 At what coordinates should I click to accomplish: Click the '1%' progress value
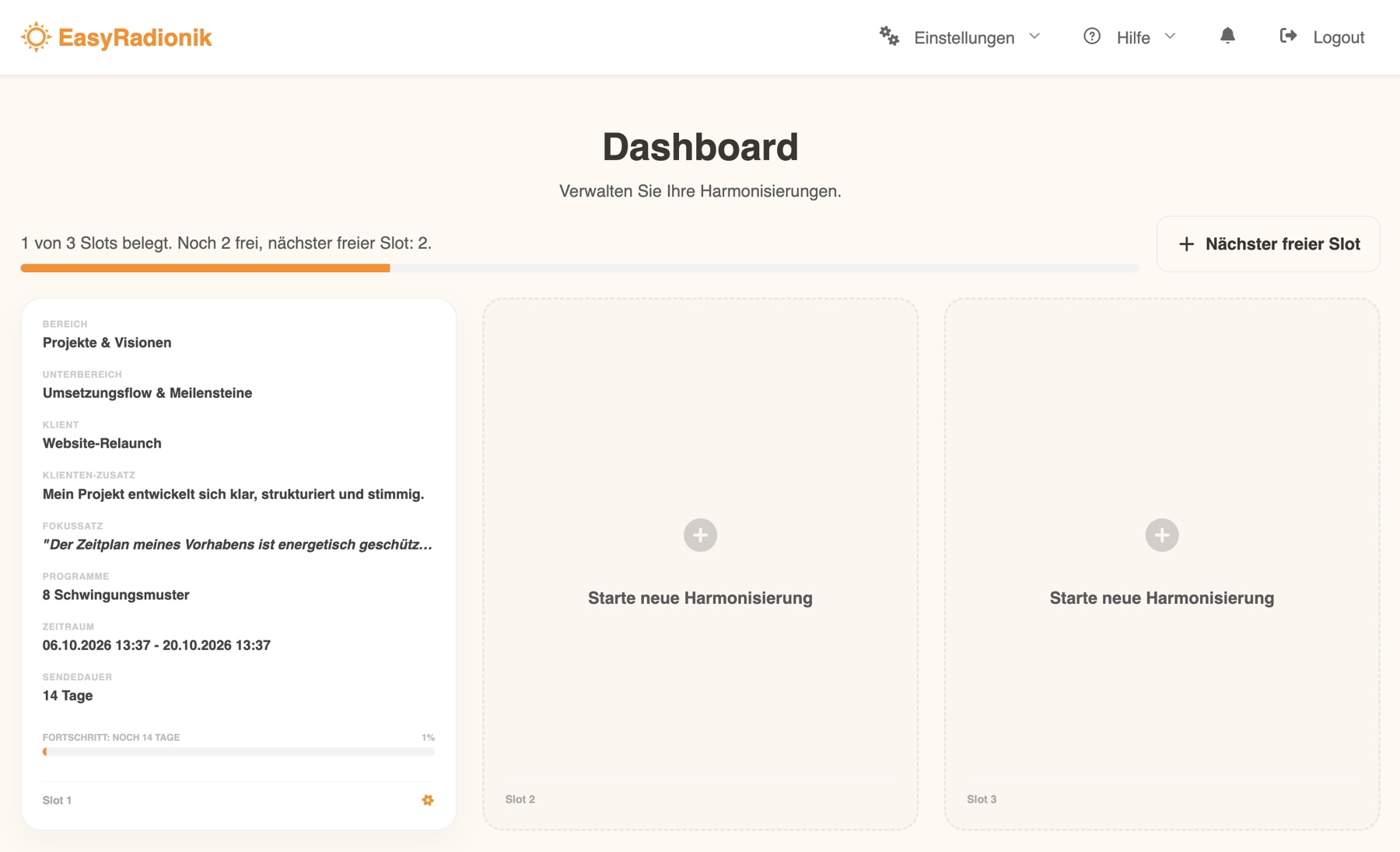pos(428,738)
